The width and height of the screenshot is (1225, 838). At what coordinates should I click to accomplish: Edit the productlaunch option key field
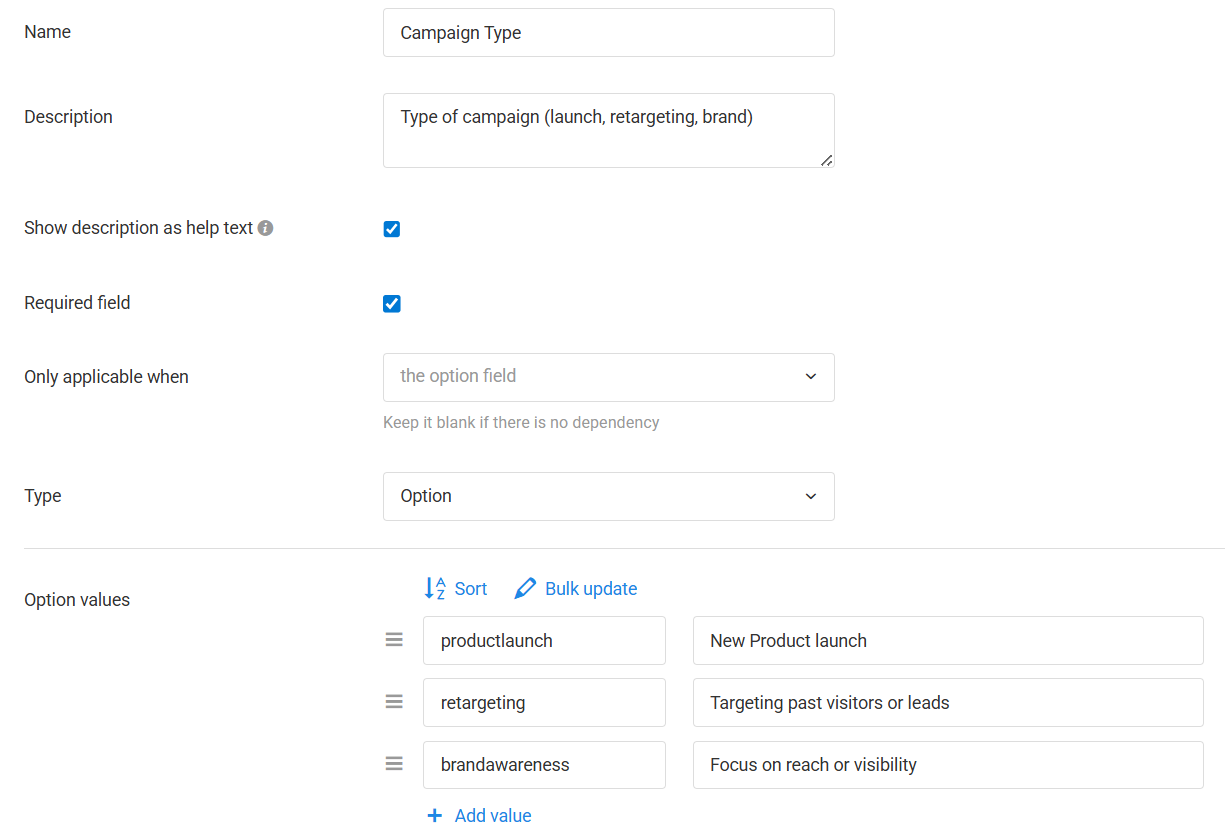coord(544,641)
